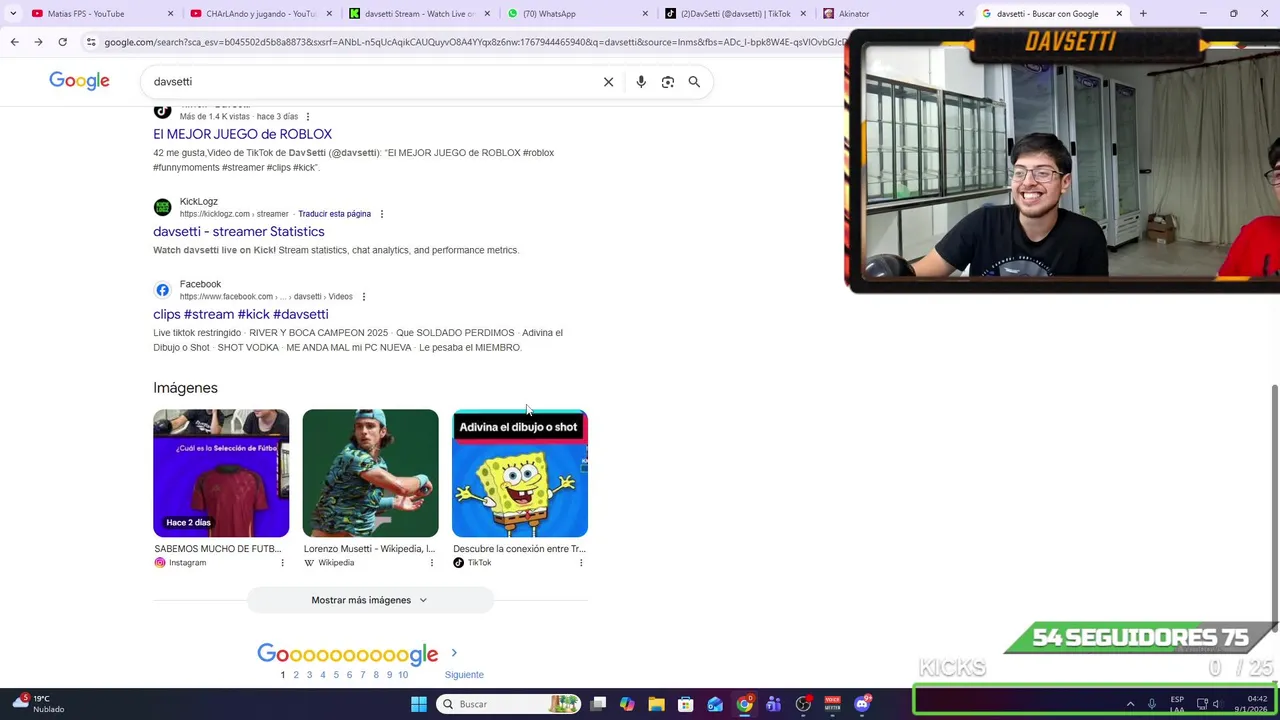Image resolution: width=1280 pixels, height=720 pixels.
Task: Open options for the Wikipedia image result
Action: coord(432,563)
